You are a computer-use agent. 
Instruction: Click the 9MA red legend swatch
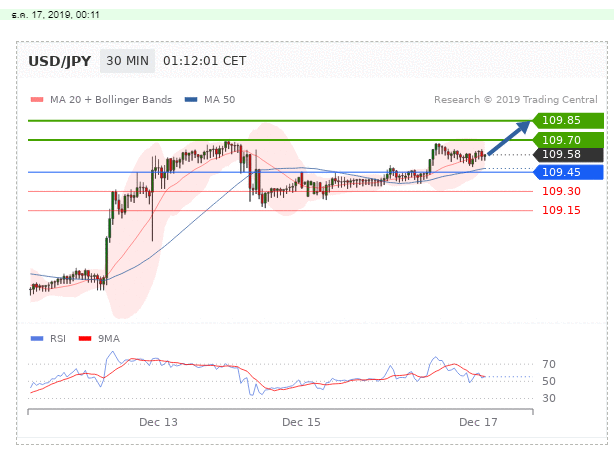85,338
